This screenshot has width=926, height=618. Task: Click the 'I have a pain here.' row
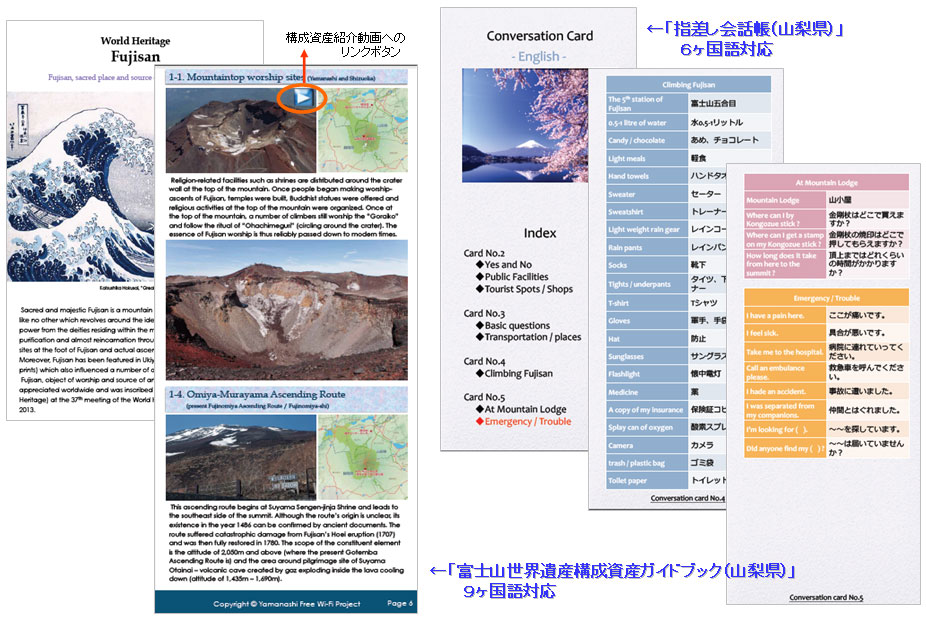826,315
